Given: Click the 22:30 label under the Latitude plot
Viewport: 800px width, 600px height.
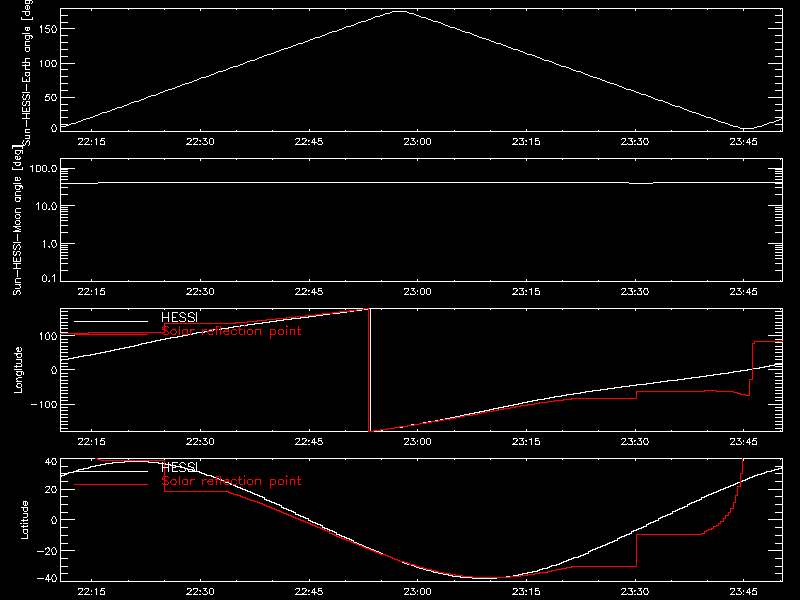Looking at the screenshot, I should [x=200, y=592].
